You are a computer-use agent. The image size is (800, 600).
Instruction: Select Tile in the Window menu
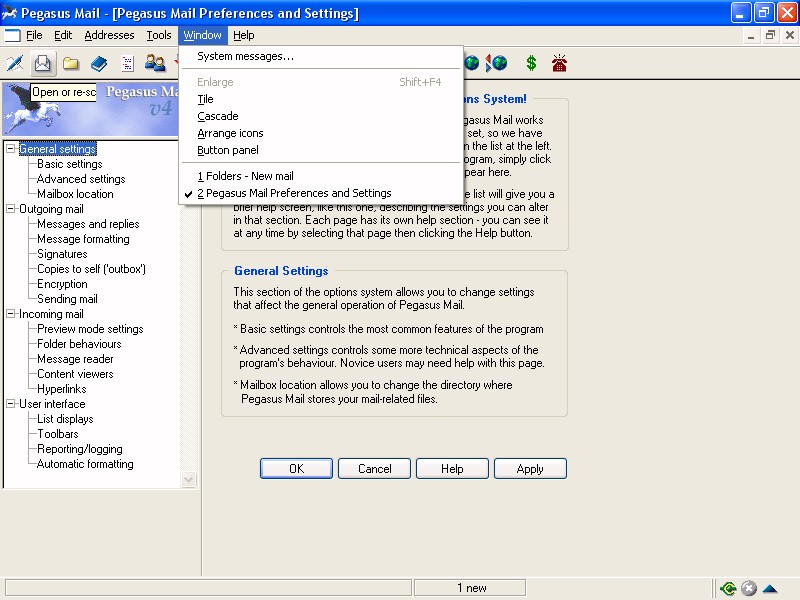click(x=321, y=99)
